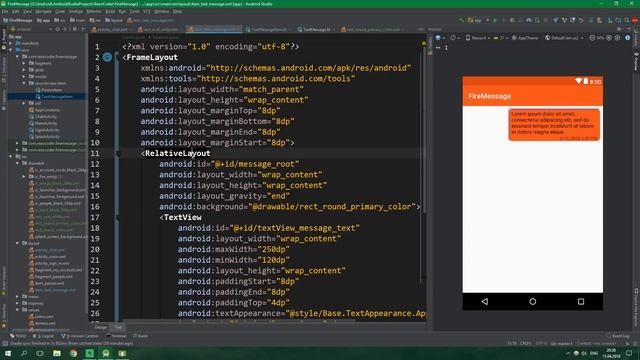Screen dimensions: 640x360
Task: Click the blue info icon in preview toolbar
Action: 627,38
